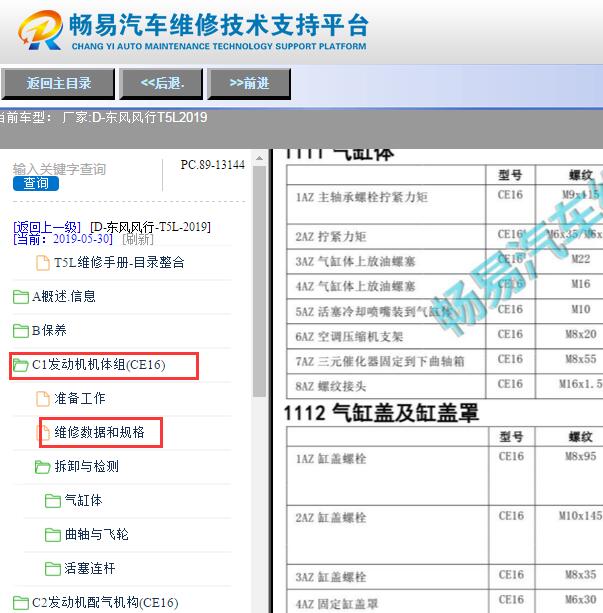Click heading 1112 气缸盖及缸盖罩
The image size is (603, 613).
[381, 412]
